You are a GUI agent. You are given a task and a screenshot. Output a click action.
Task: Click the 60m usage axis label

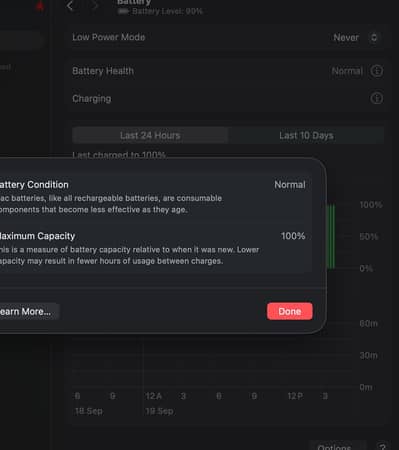[x=368, y=323]
